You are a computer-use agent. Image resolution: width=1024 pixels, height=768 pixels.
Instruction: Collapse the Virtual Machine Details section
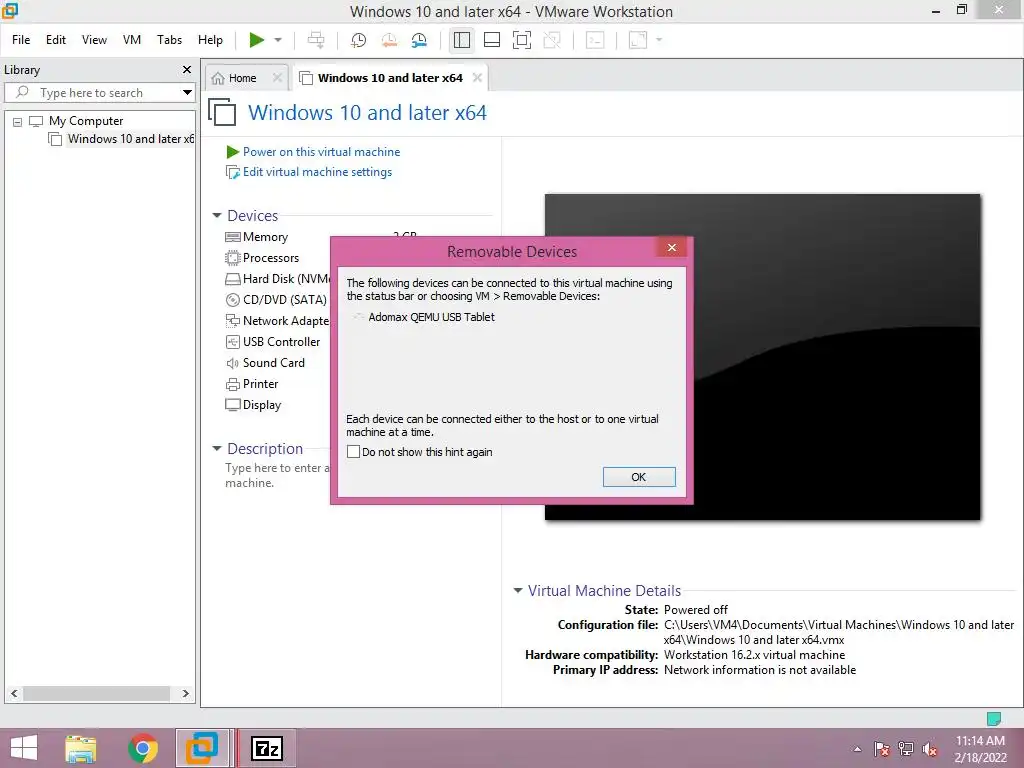point(518,590)
